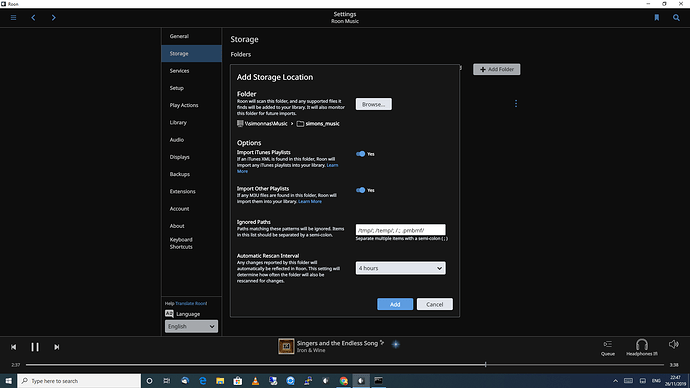The image size is (690, 388).
Task: Cancel the Add Storage Location dialog
Action: 435,304
